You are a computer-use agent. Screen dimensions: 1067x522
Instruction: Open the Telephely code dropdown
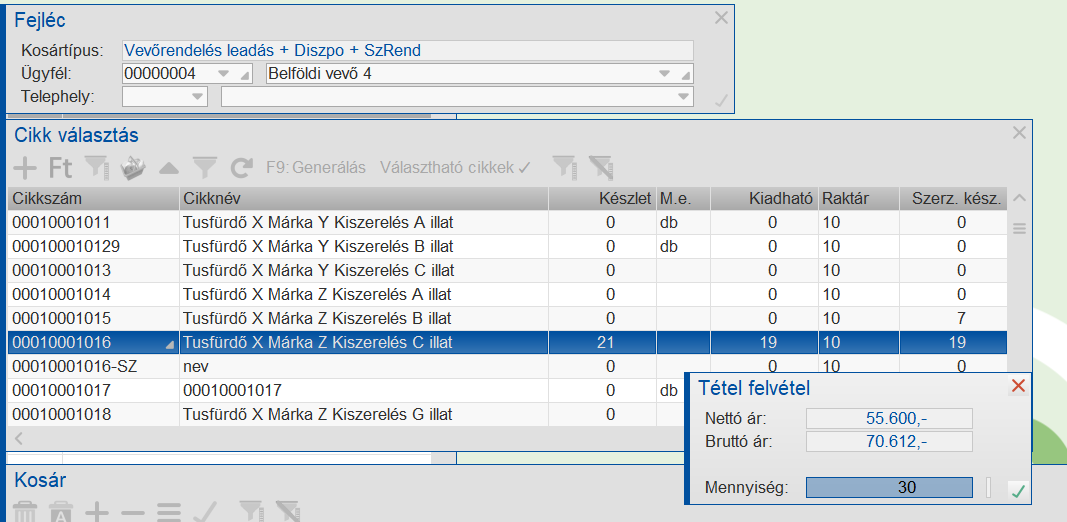(197, 97)
